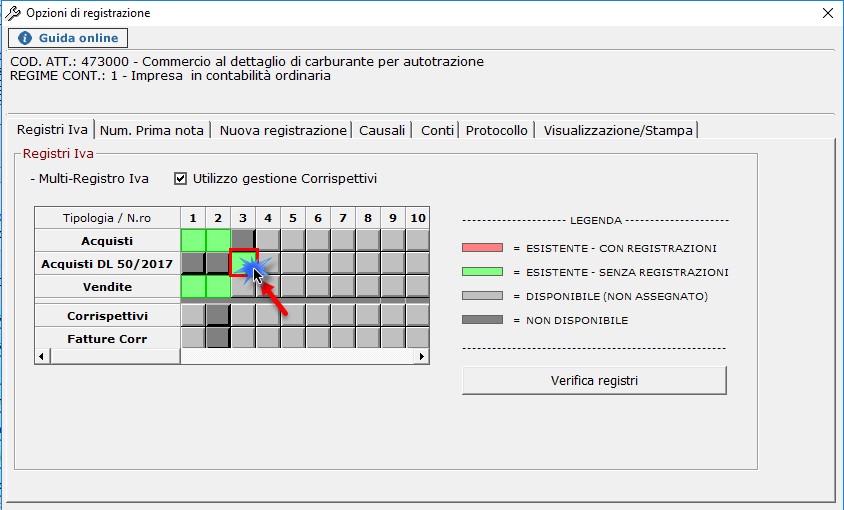Click the Vendite row label
Image resolution: width=844 pixels, height=510 pixels.
107,287
